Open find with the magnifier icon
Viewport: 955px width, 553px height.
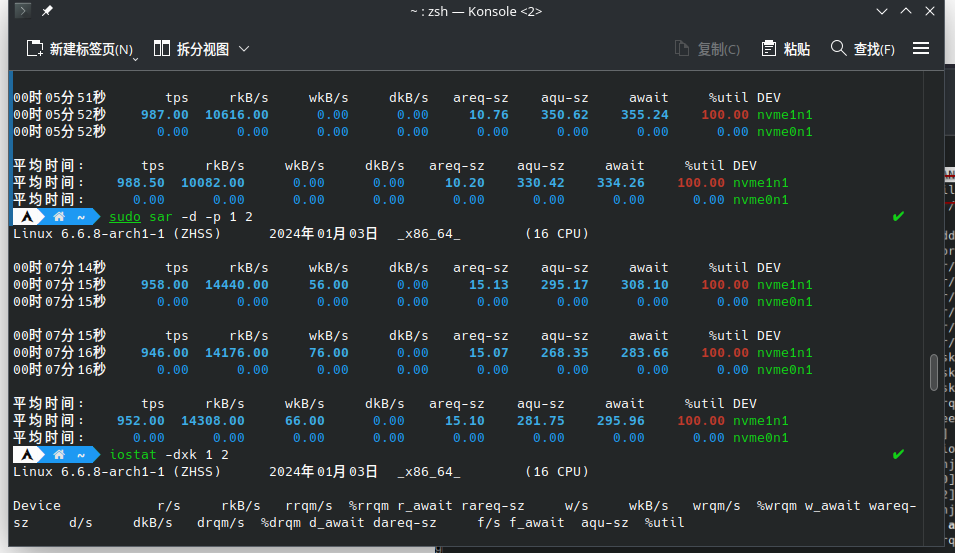point(838,48)
